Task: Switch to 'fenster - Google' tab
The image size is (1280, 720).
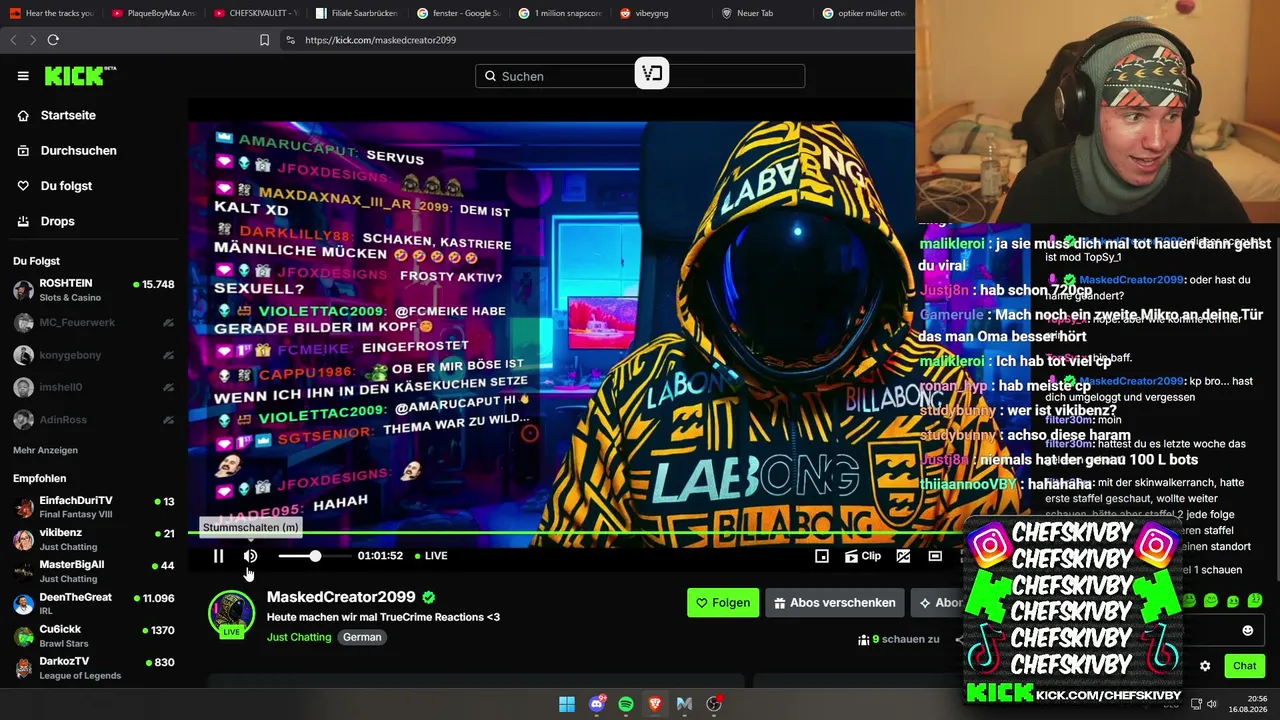Action: point(458,13)
